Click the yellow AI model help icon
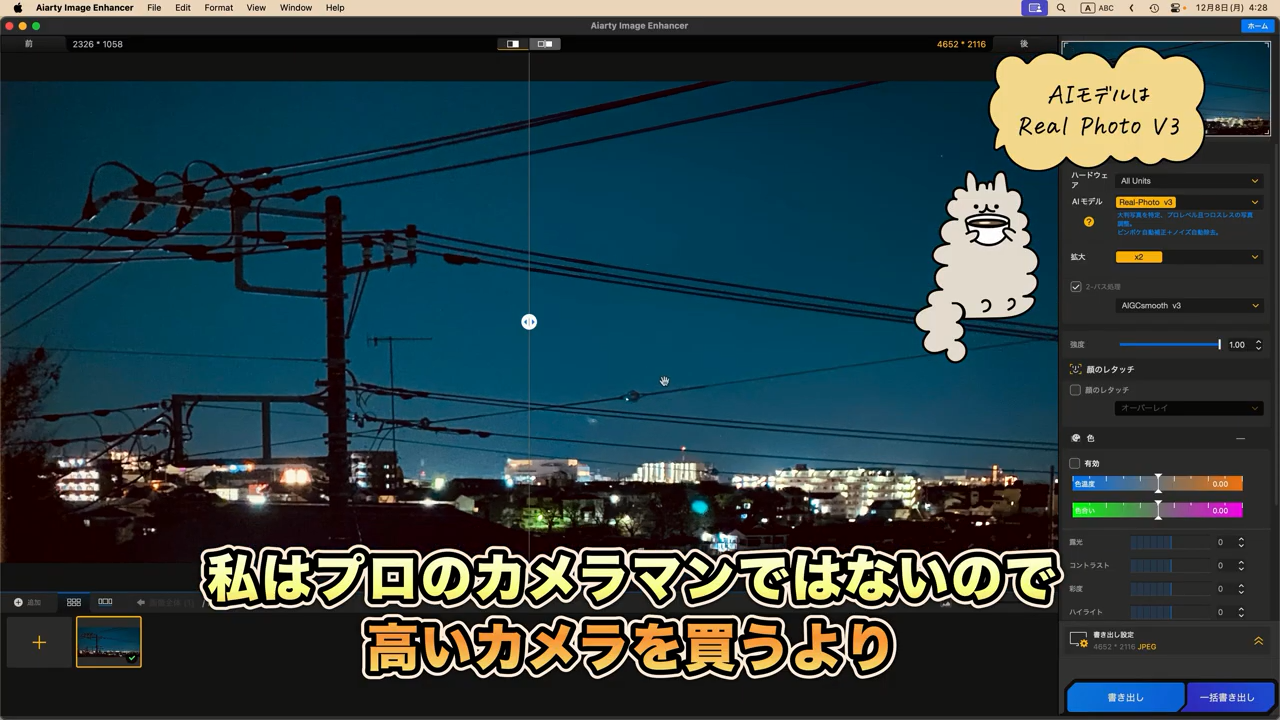The height and width of the screenshot is (720, 1280). [x=1089, y=222]
